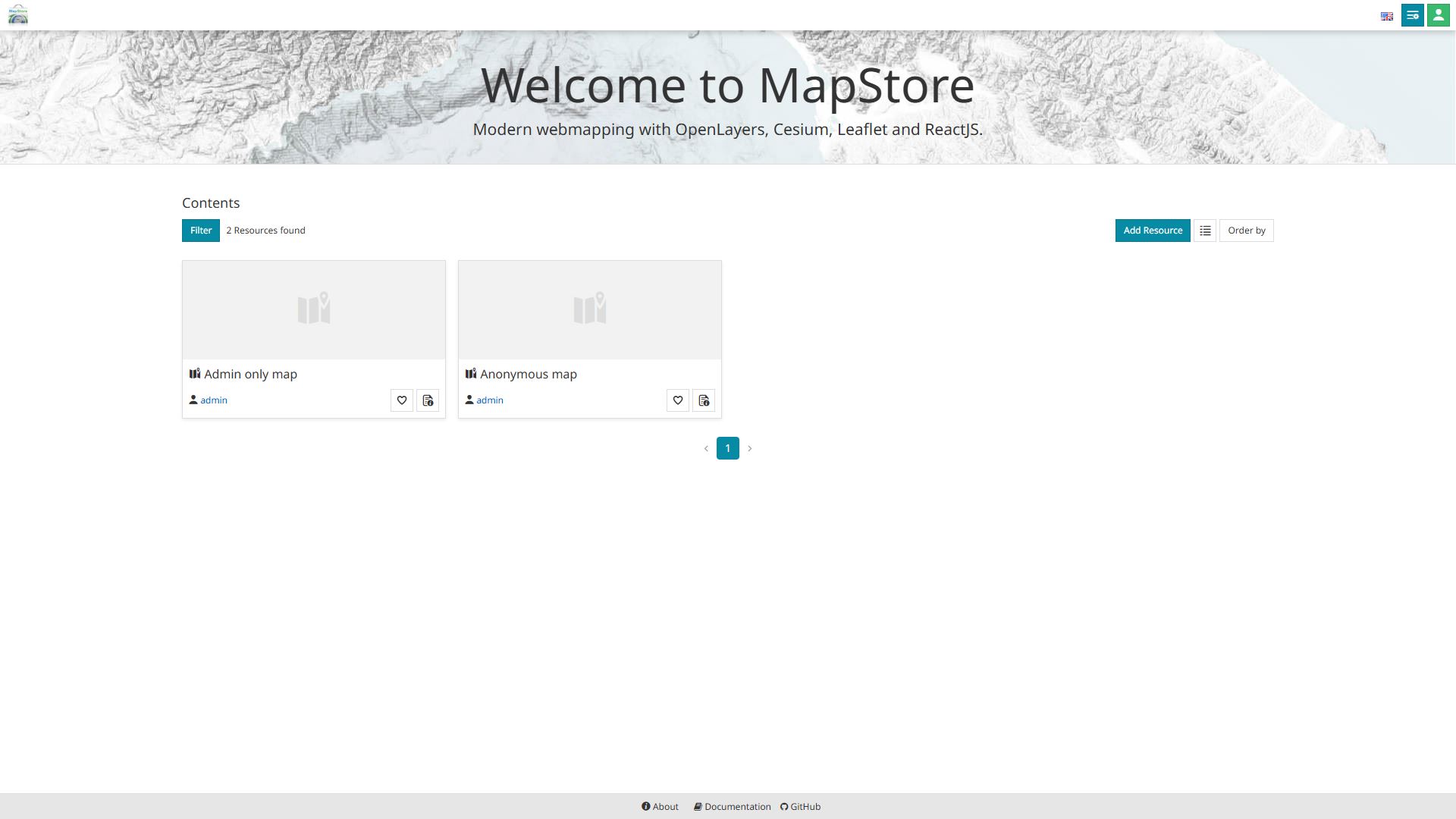This screenshot has width=1456, height=819.
Task: Click admin creator link on Admin only map
Action: [214, 400]
